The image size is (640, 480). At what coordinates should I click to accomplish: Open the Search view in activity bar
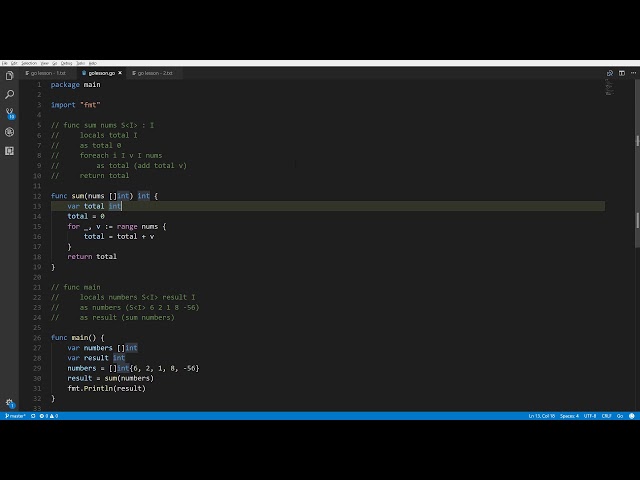(10, 94)
